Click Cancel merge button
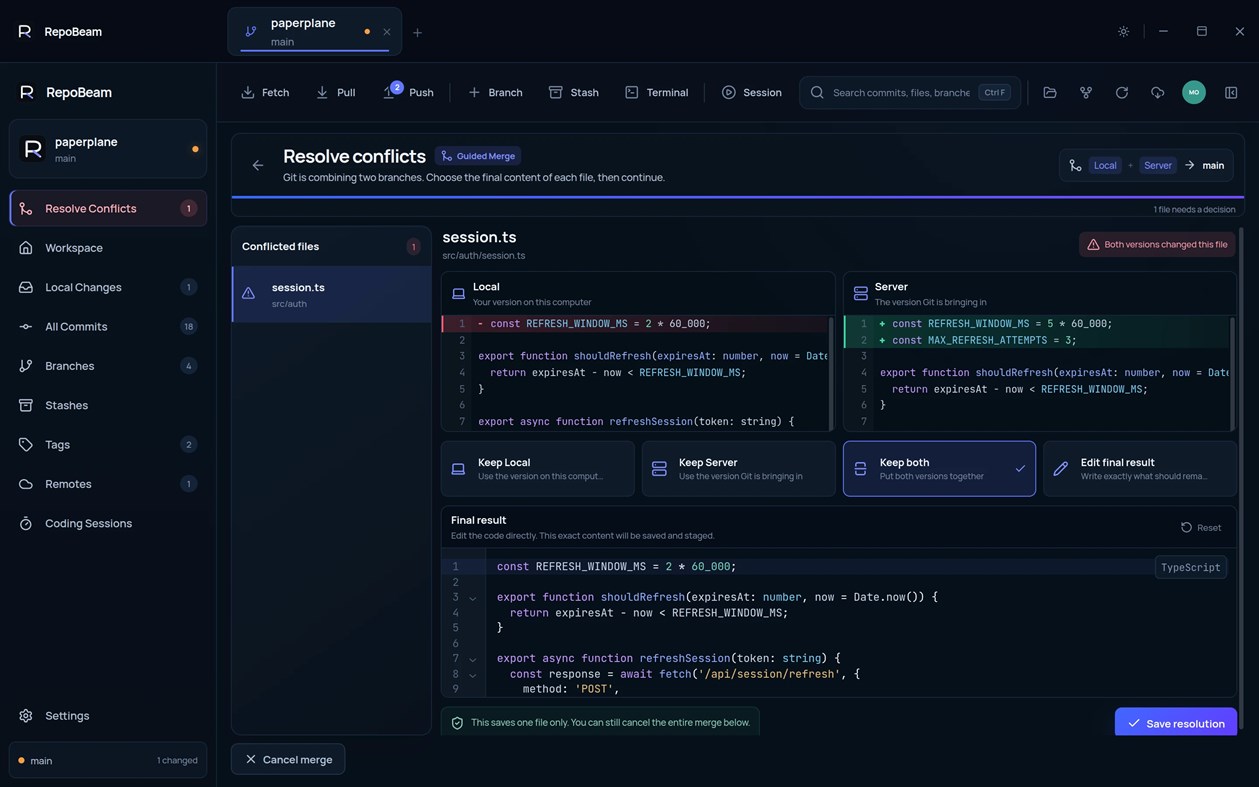Image resolution: width=1259 pixels, height=787 pixels. tap(288, 760)
